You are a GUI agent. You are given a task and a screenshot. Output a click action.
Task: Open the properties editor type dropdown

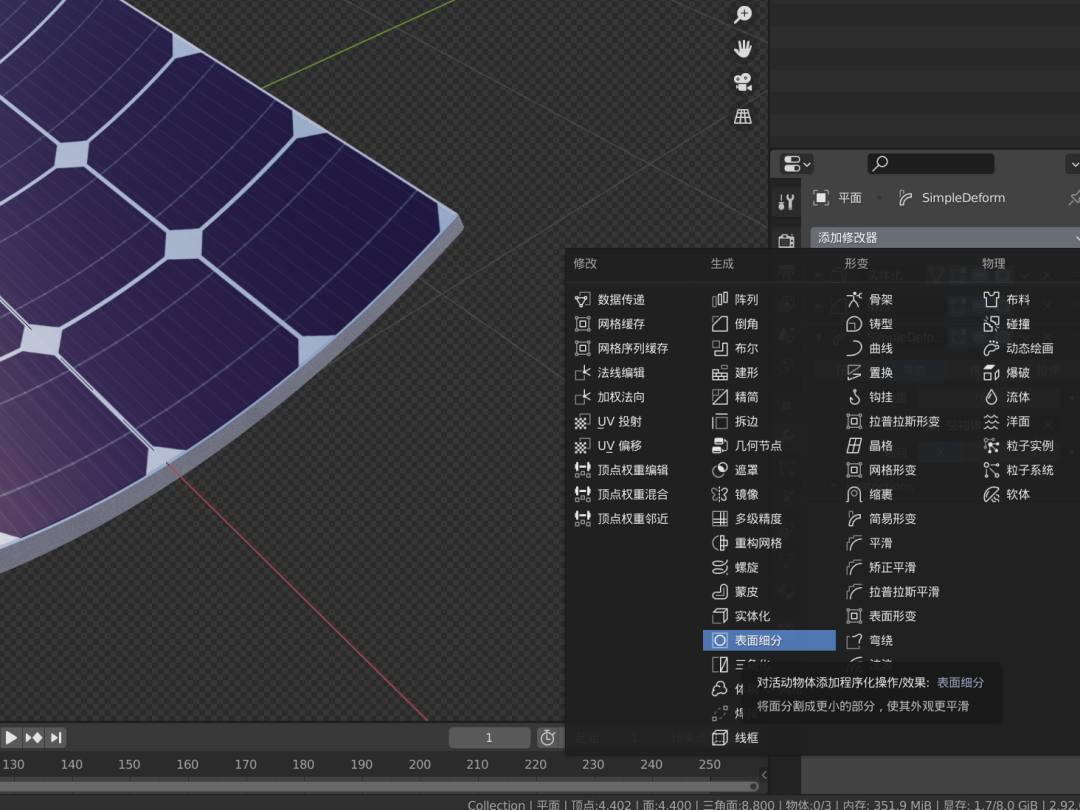click(x=797, y=164)
